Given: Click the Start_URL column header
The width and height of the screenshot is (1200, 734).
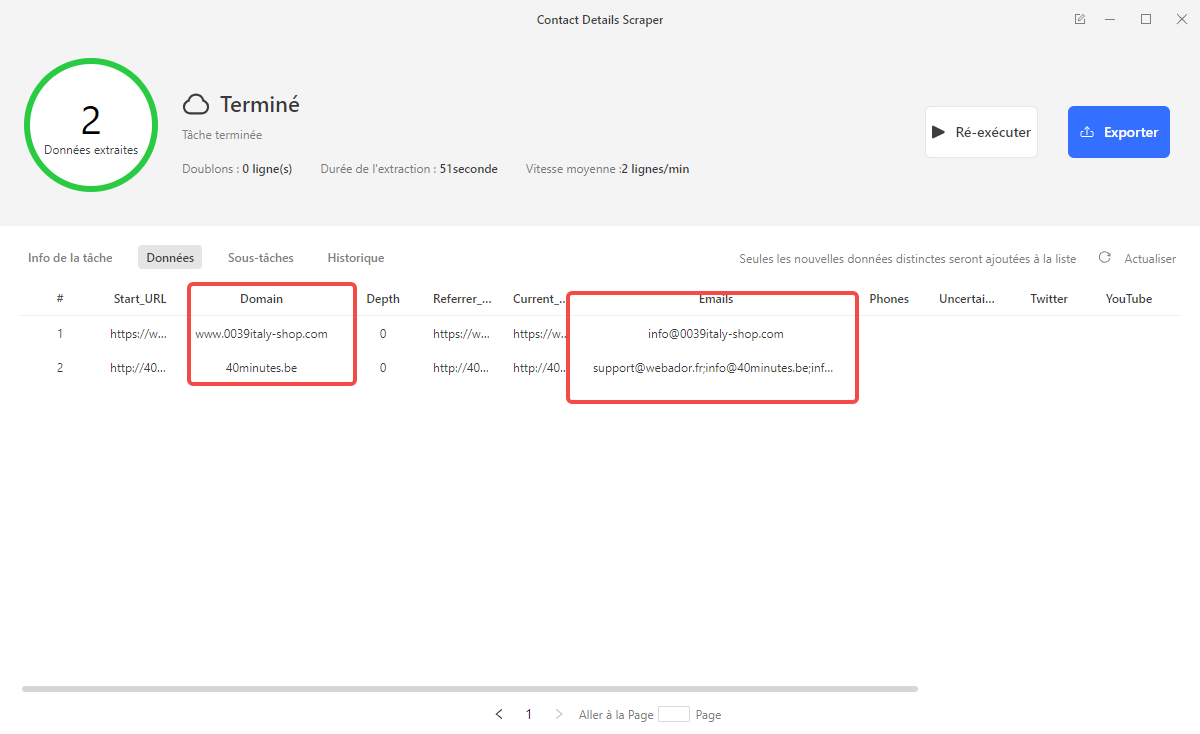Looking at the screenshot, I should 140,299.
